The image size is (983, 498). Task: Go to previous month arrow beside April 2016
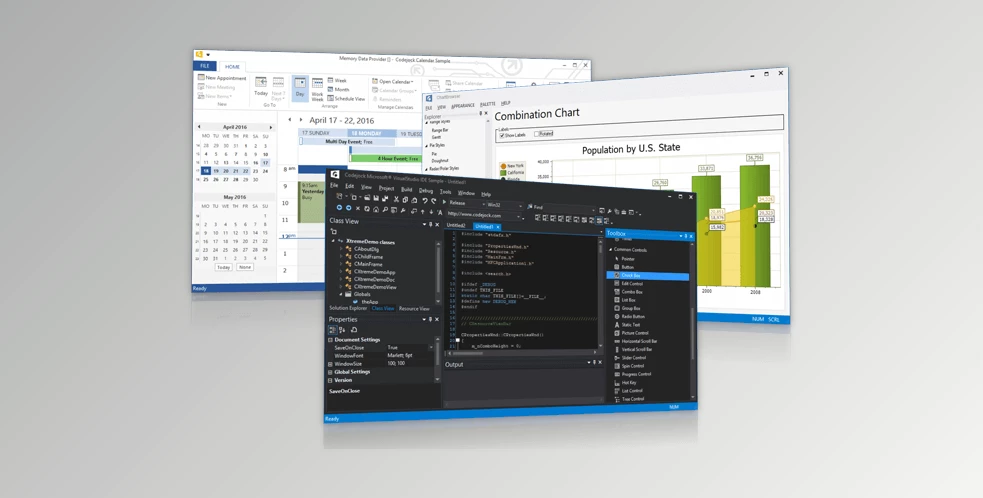(x=199, y=127)
